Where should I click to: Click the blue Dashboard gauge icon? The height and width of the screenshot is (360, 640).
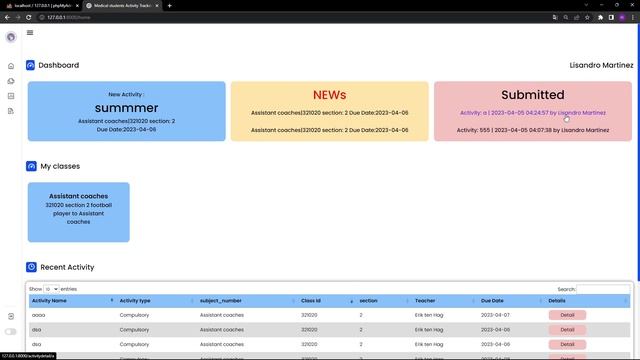pyautogui.click(x=31, y=65)
